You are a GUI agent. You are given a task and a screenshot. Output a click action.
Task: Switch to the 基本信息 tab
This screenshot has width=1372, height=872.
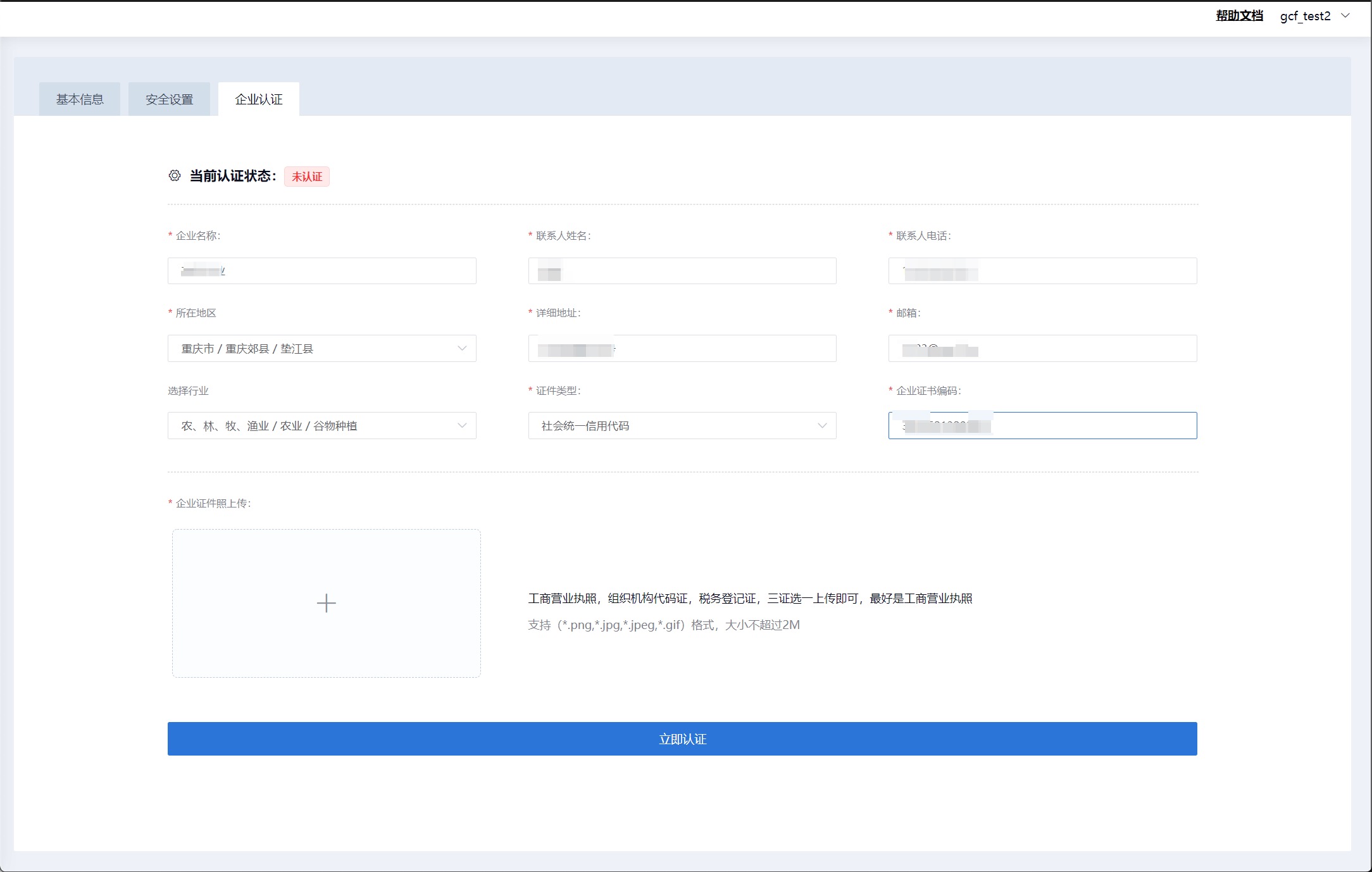(x=80, y=99)
